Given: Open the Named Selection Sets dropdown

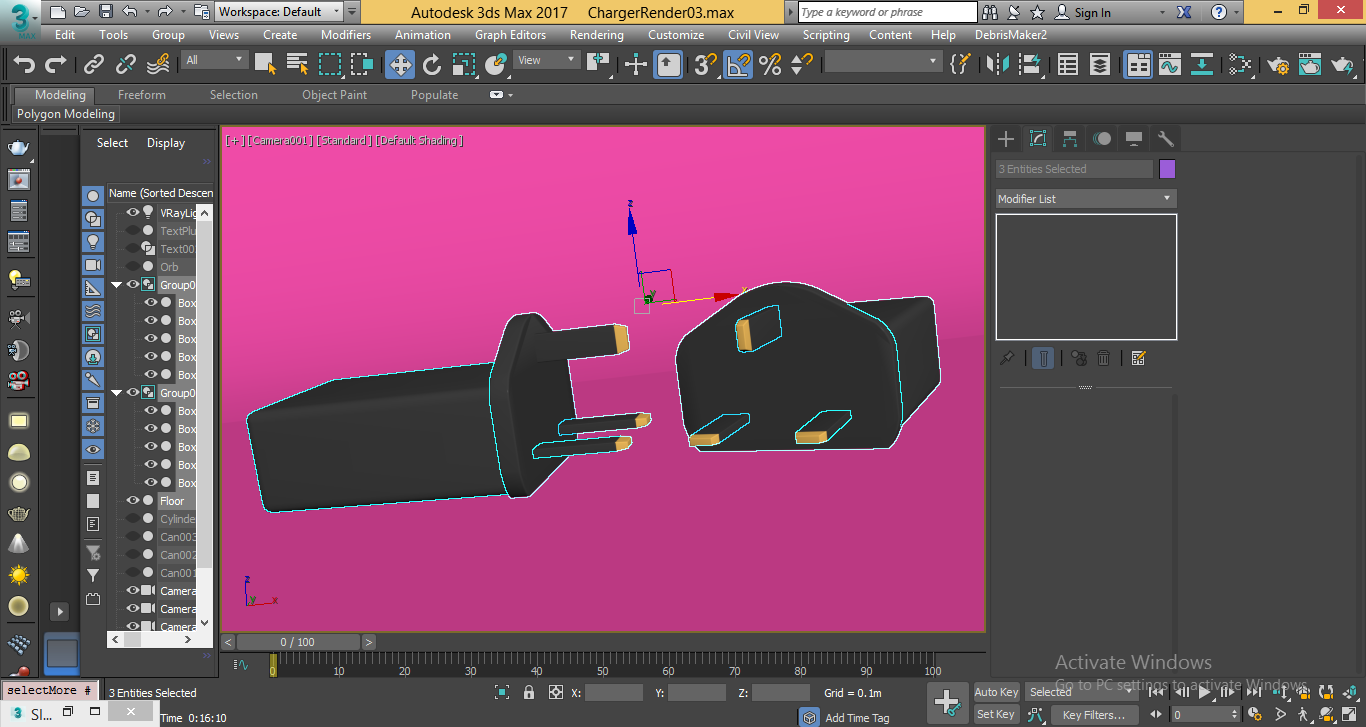Looking at the screenshot, I should (883, 62).
